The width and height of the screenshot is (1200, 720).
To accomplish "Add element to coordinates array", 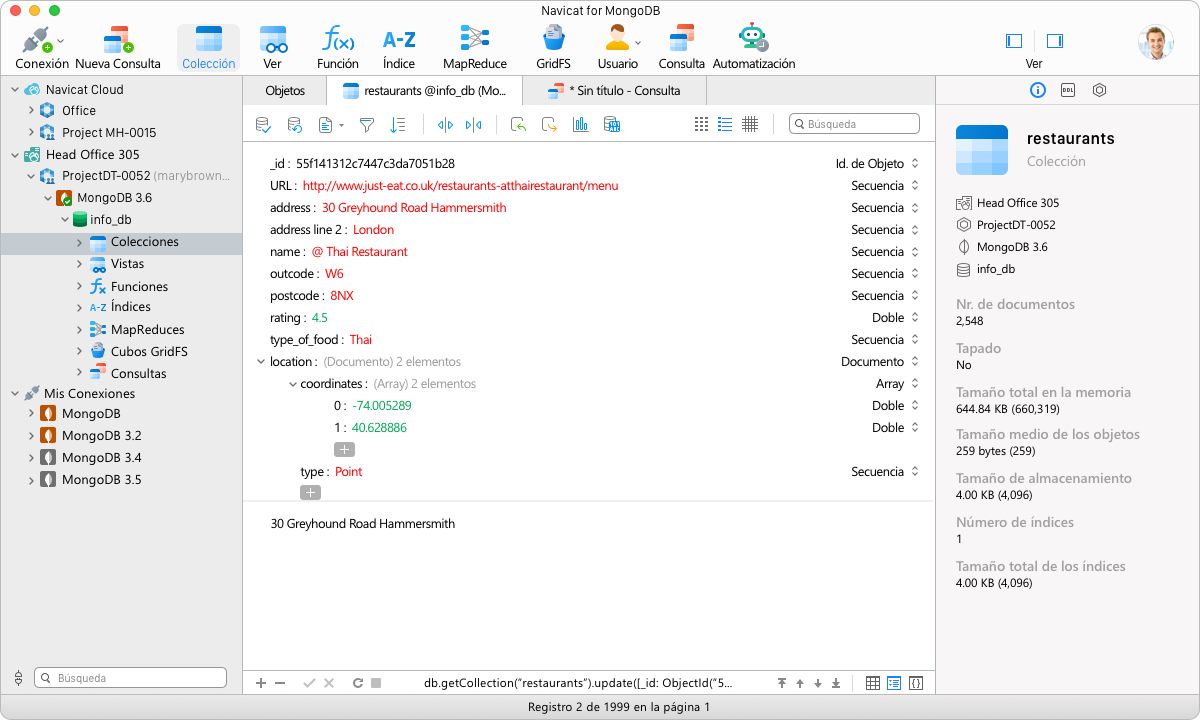I will 344,450.
